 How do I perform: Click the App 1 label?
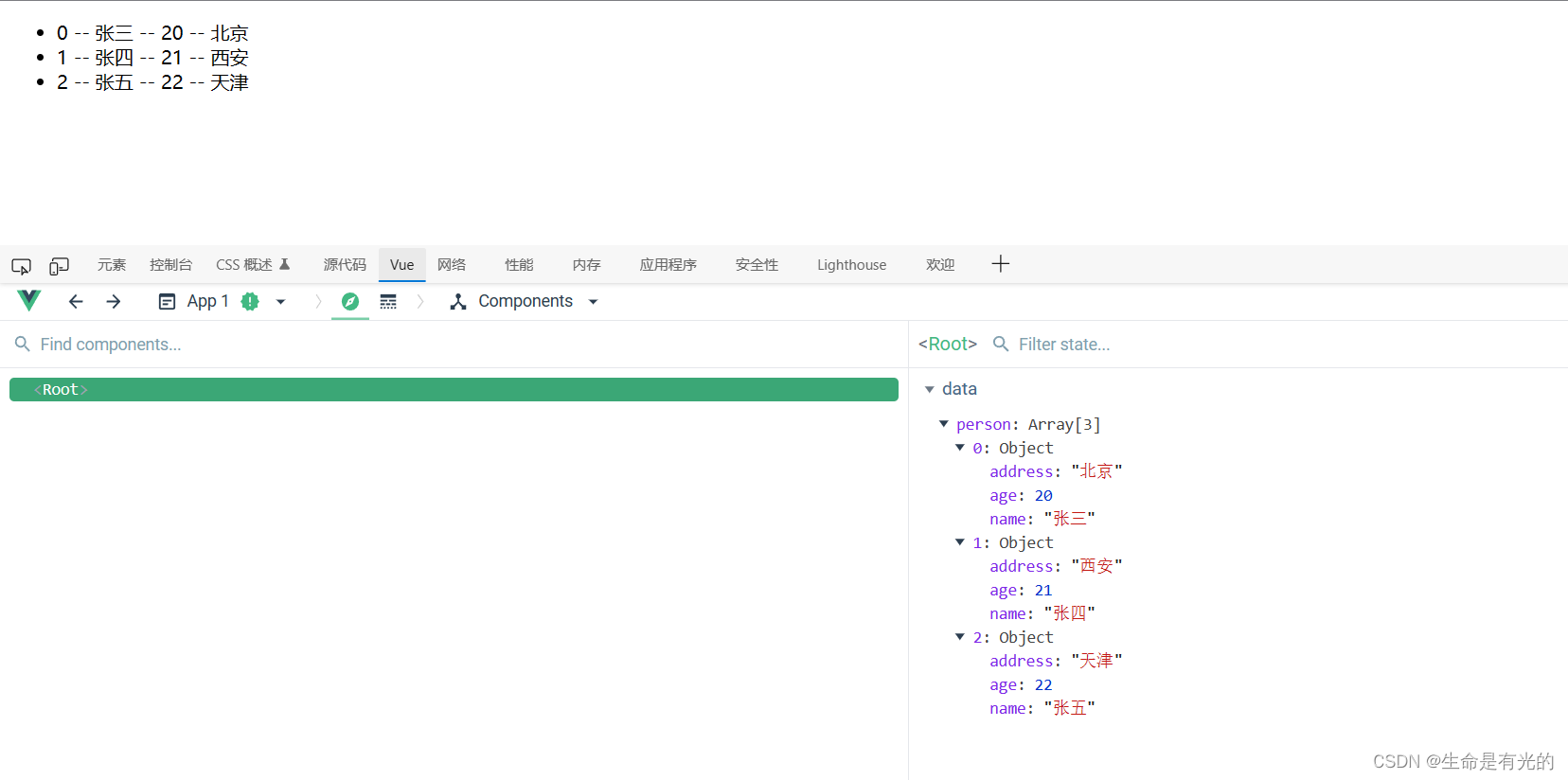(208, 301)
